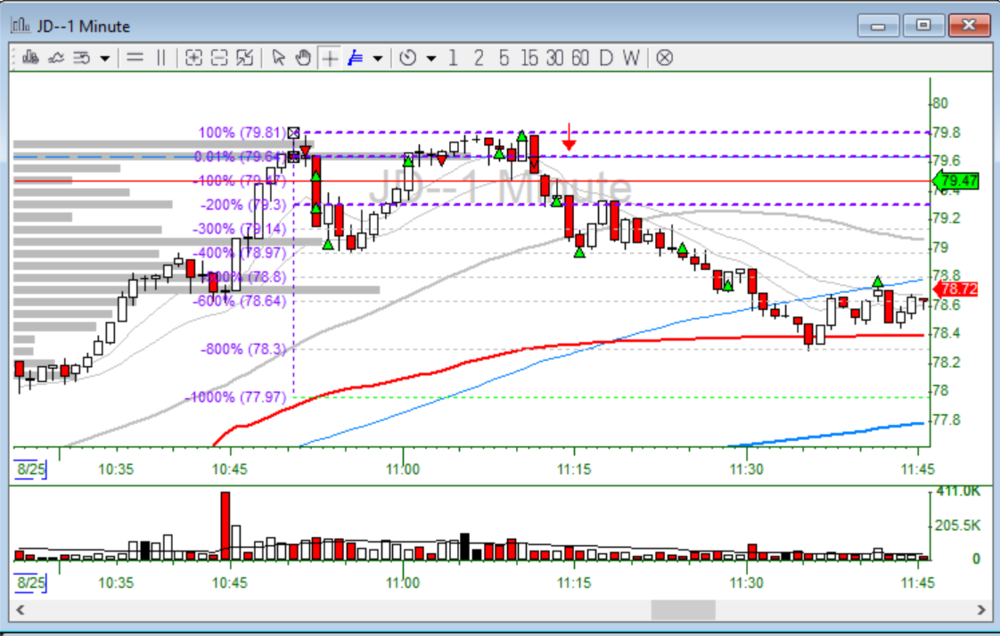Switch to the Daily (D) timeframe
Screen dimensions: 1000x636
605,58
